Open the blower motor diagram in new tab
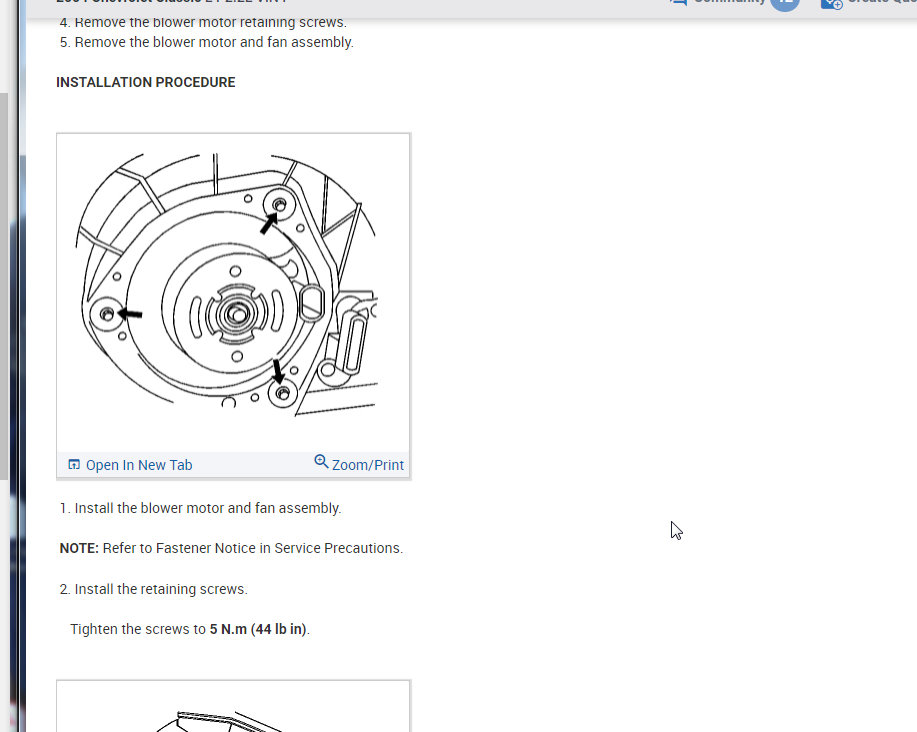Viewport: 917px width, 732px height. coord(130,465)
